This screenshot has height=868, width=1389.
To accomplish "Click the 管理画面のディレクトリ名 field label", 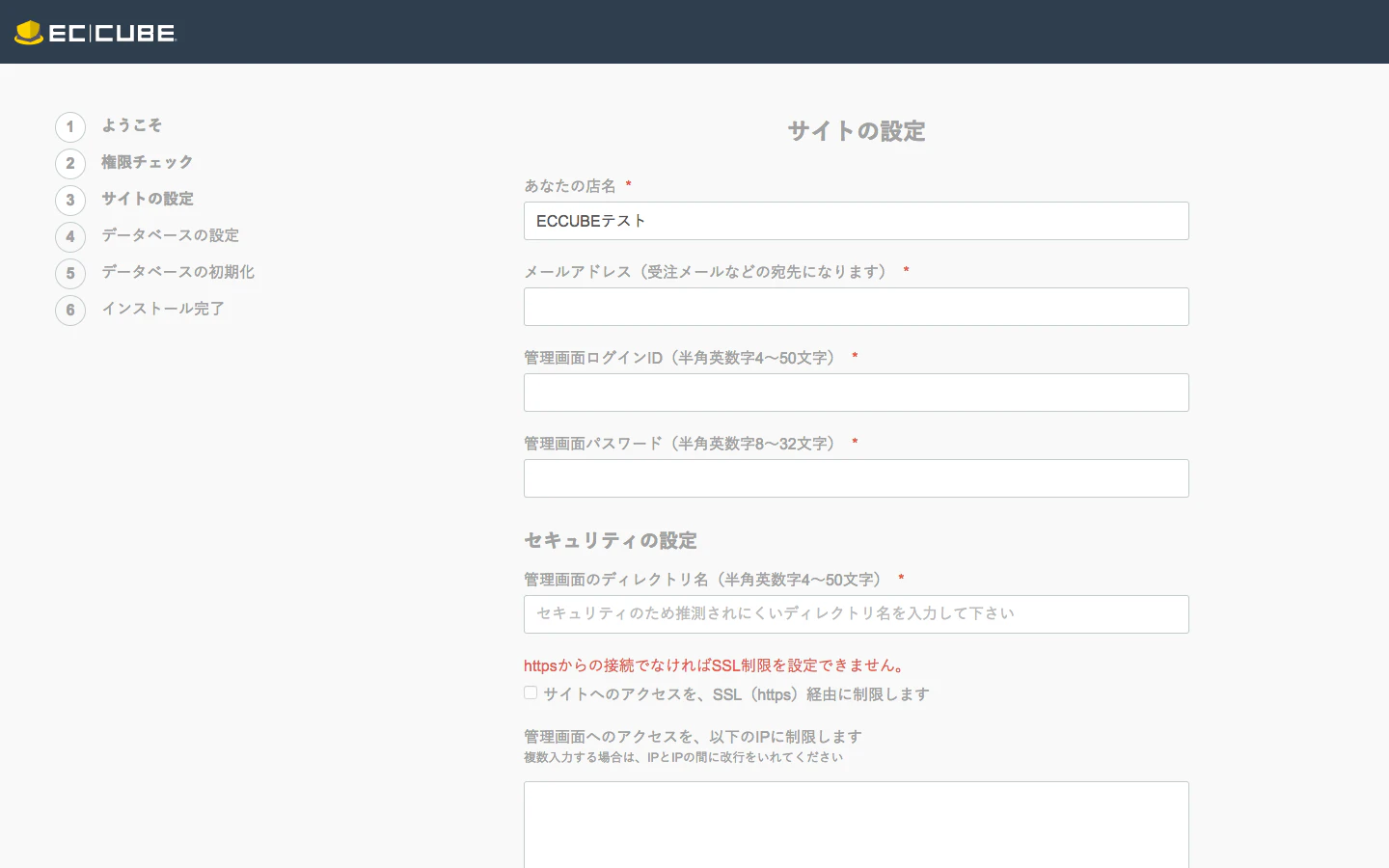I will [705, 580].
